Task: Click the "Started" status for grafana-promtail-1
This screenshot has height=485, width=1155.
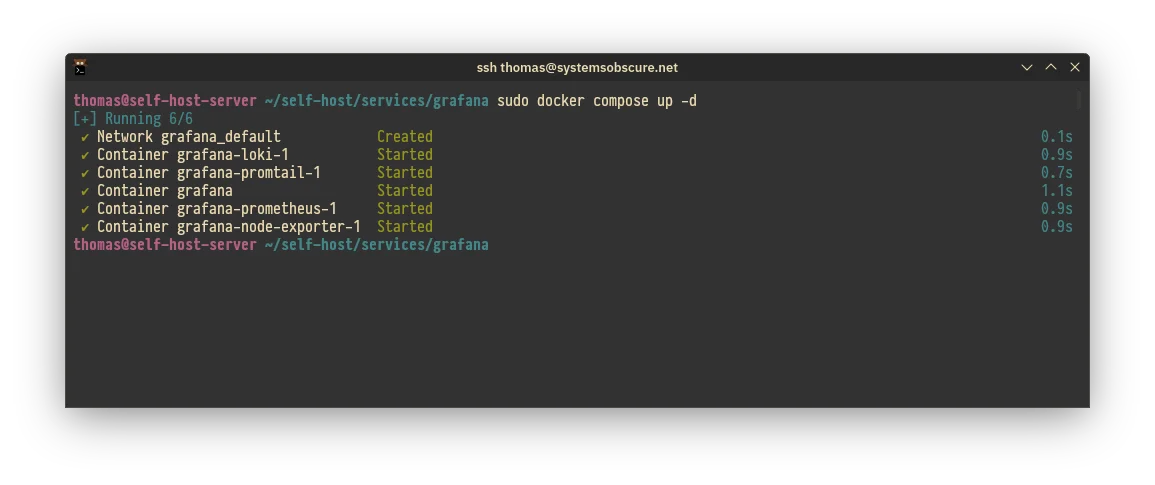Action: (x=404, y=173)
